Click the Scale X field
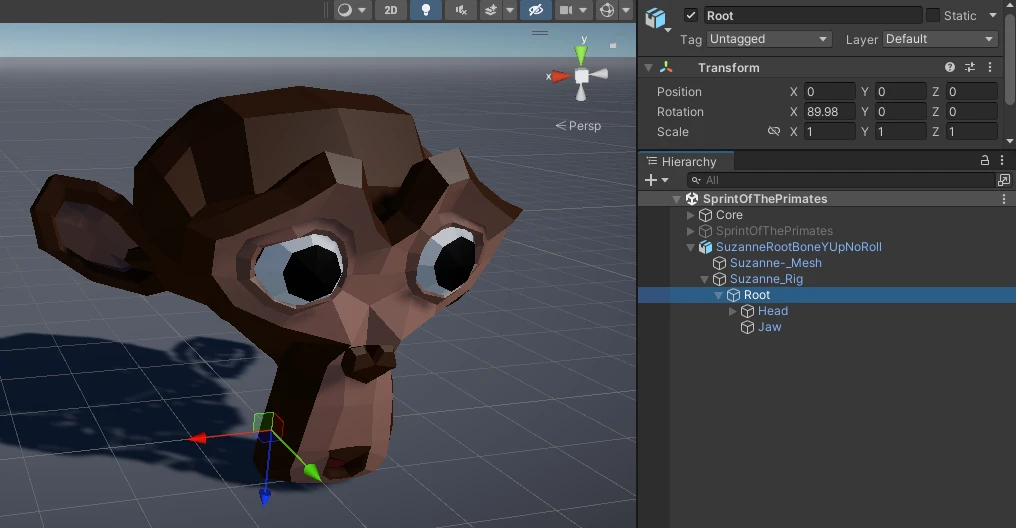 829,132
